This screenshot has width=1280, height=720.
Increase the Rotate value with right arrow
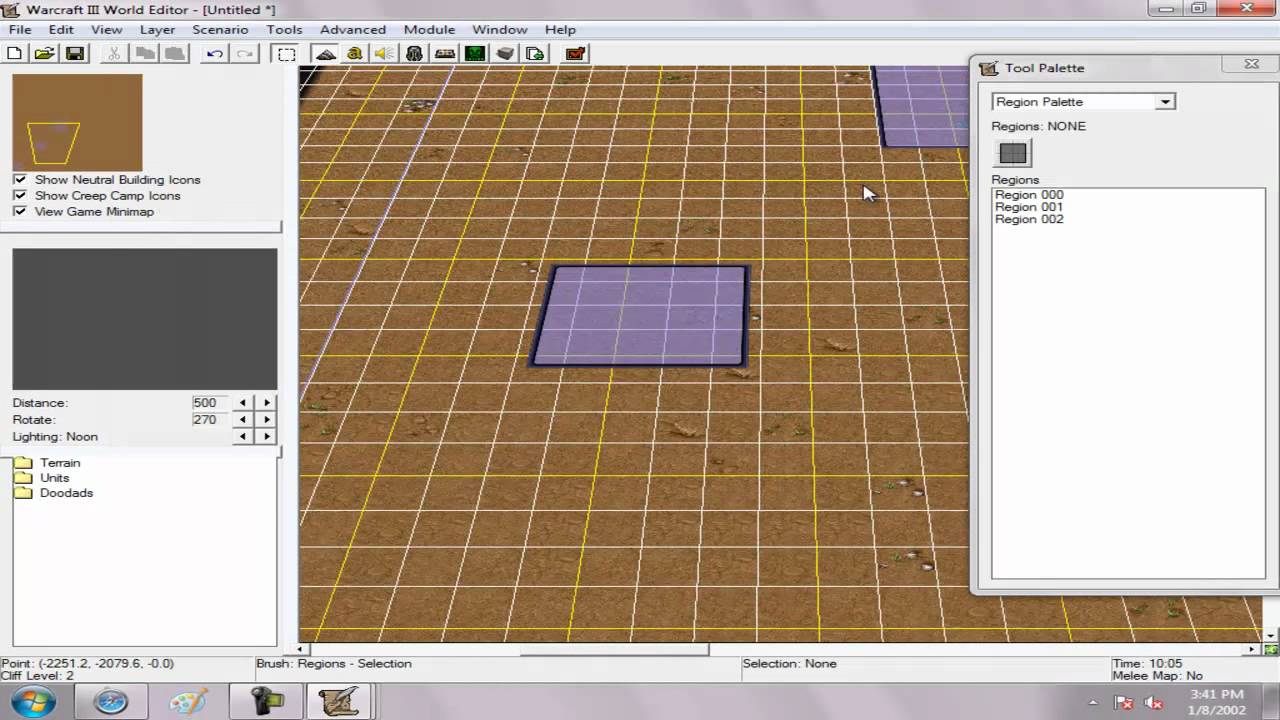point(267,420)
